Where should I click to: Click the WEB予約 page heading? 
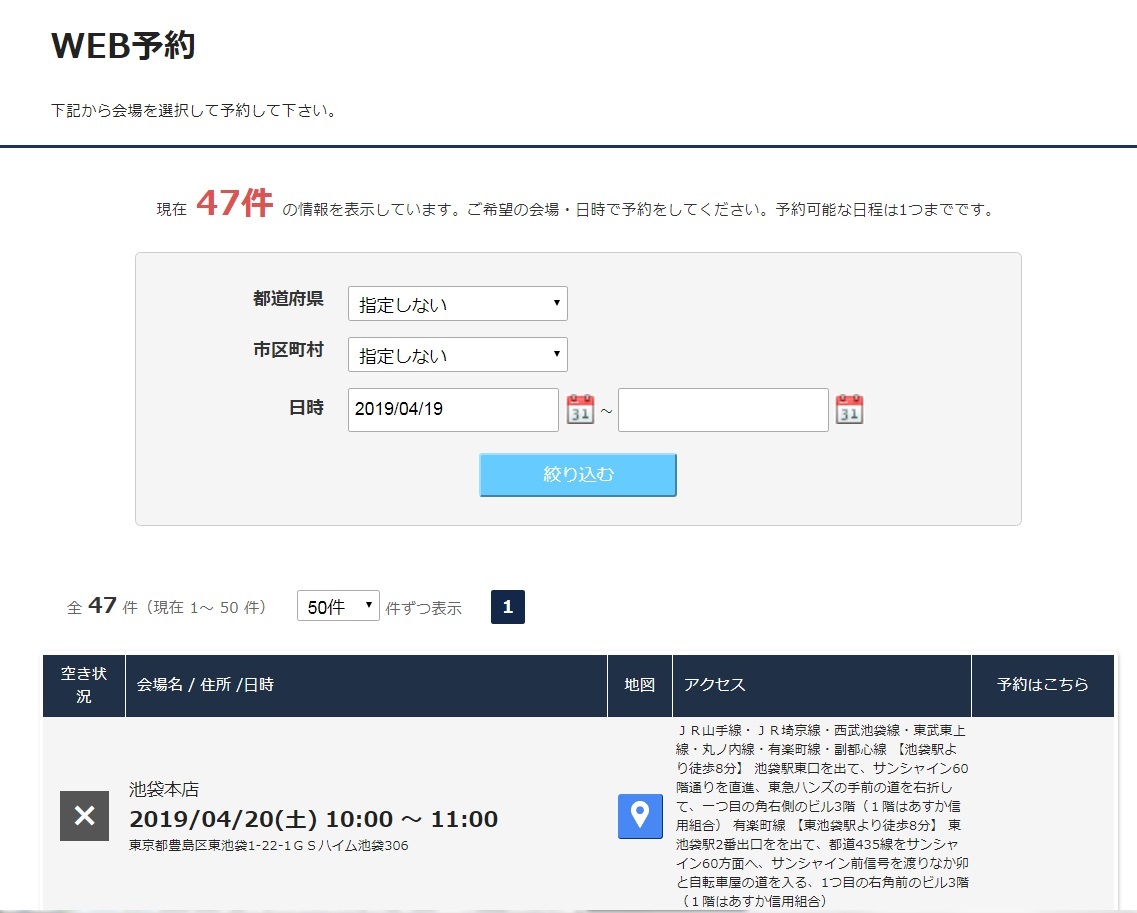tap(123, 46)
